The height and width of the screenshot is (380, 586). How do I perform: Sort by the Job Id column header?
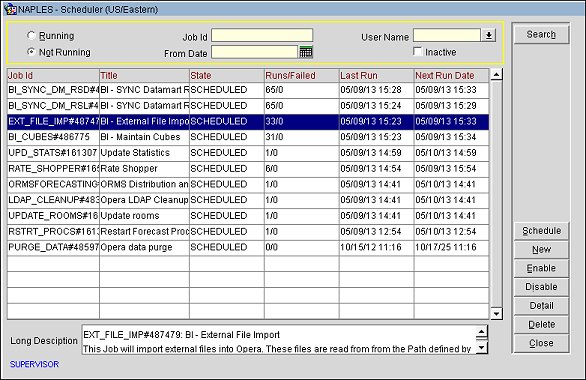[53, 75]
